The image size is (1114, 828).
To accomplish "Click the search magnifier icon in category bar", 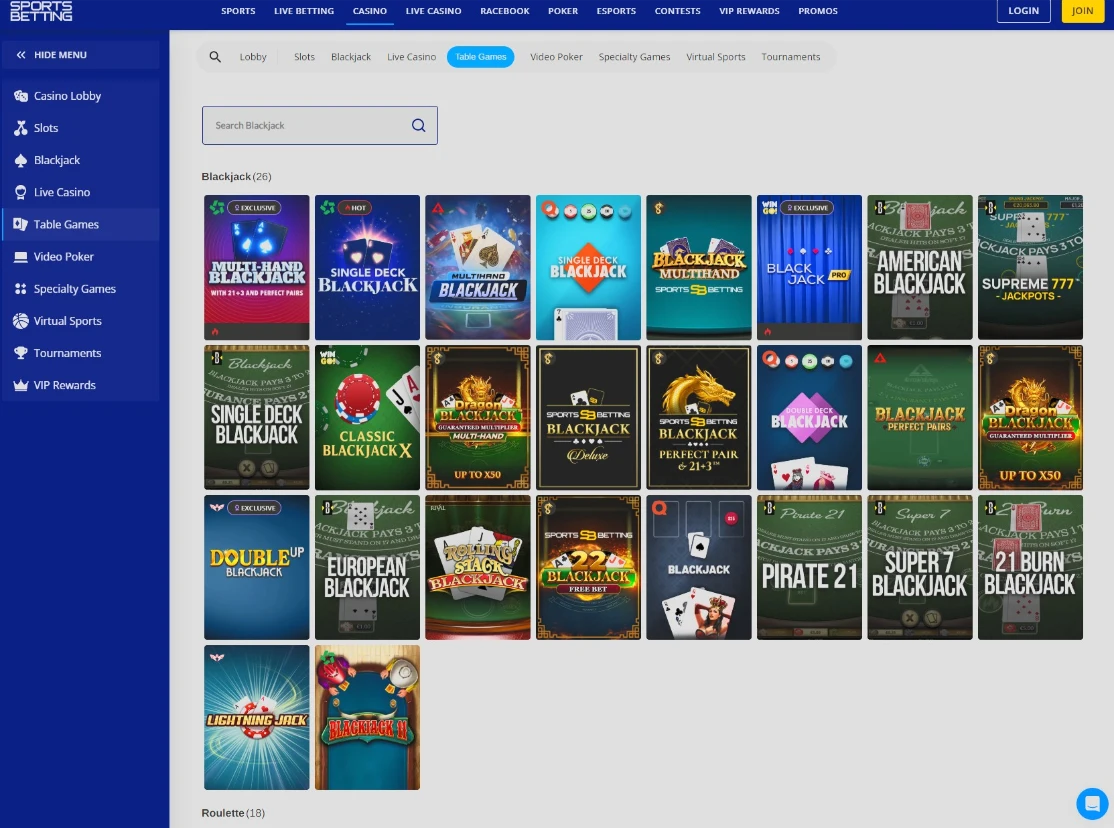I will point(215,57).
